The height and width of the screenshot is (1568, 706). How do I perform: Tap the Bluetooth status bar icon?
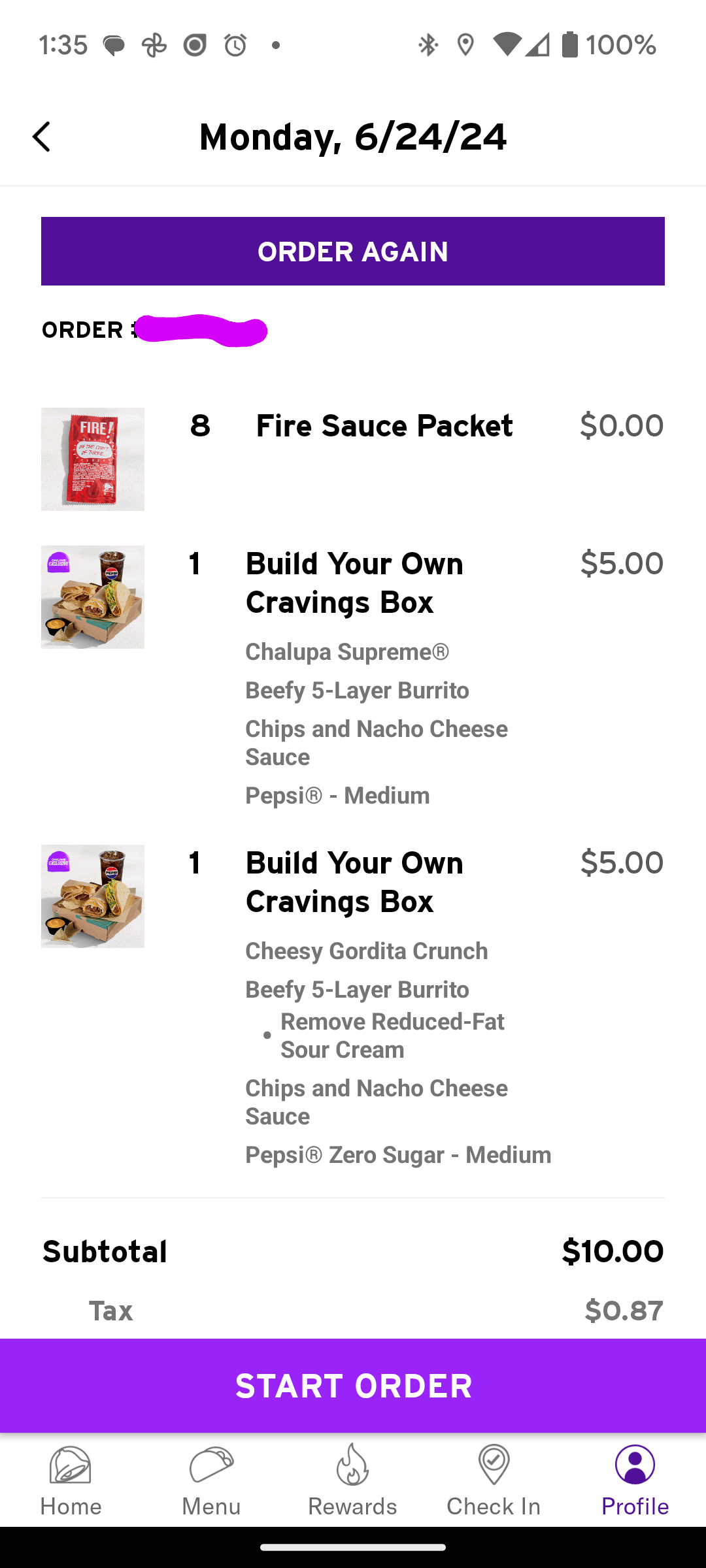pos(428,45)
